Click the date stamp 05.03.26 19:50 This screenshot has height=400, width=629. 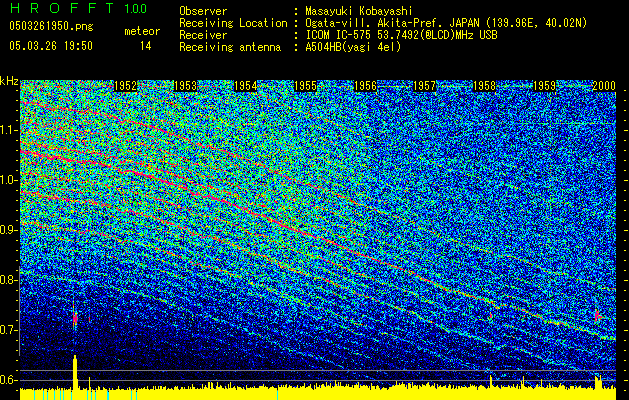pyautogui.click(x=51, y=46)
